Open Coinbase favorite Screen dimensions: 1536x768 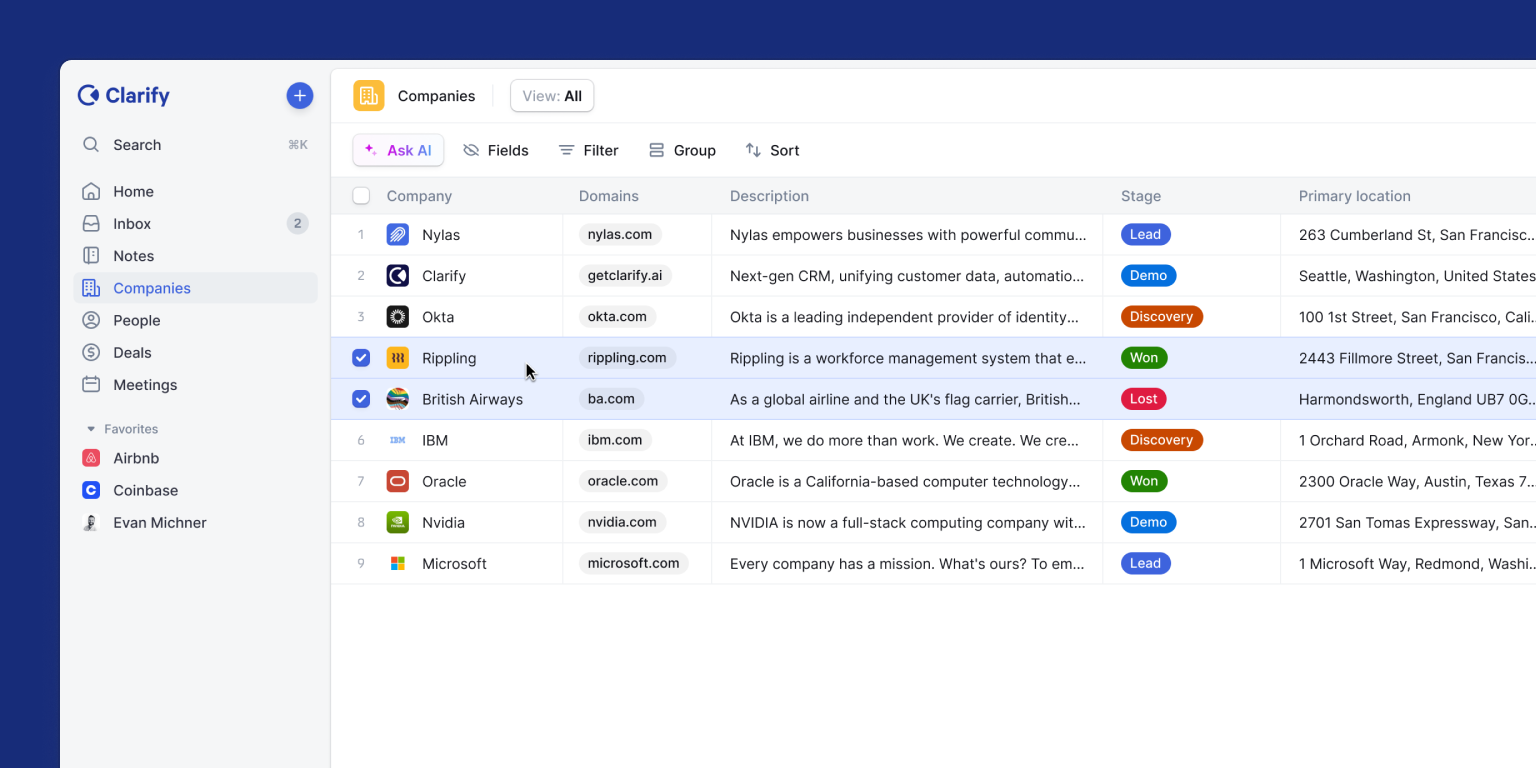pyautogui.click(x=195, y=491)
